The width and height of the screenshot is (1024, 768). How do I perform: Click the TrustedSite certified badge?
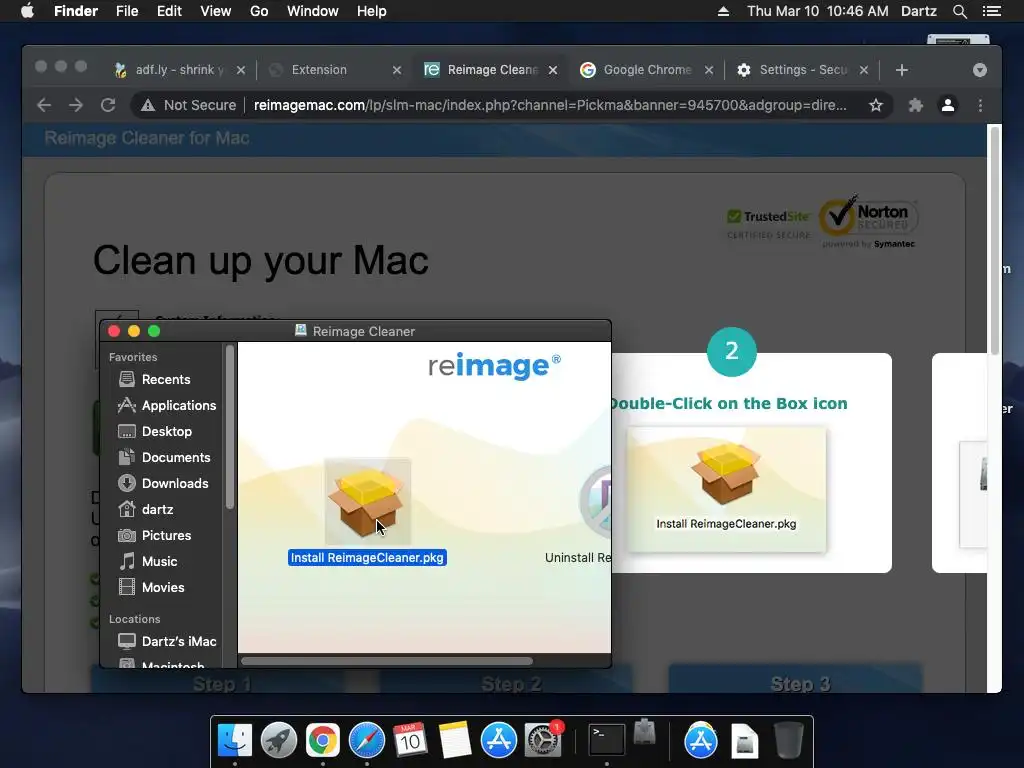(x=769, y=224)
